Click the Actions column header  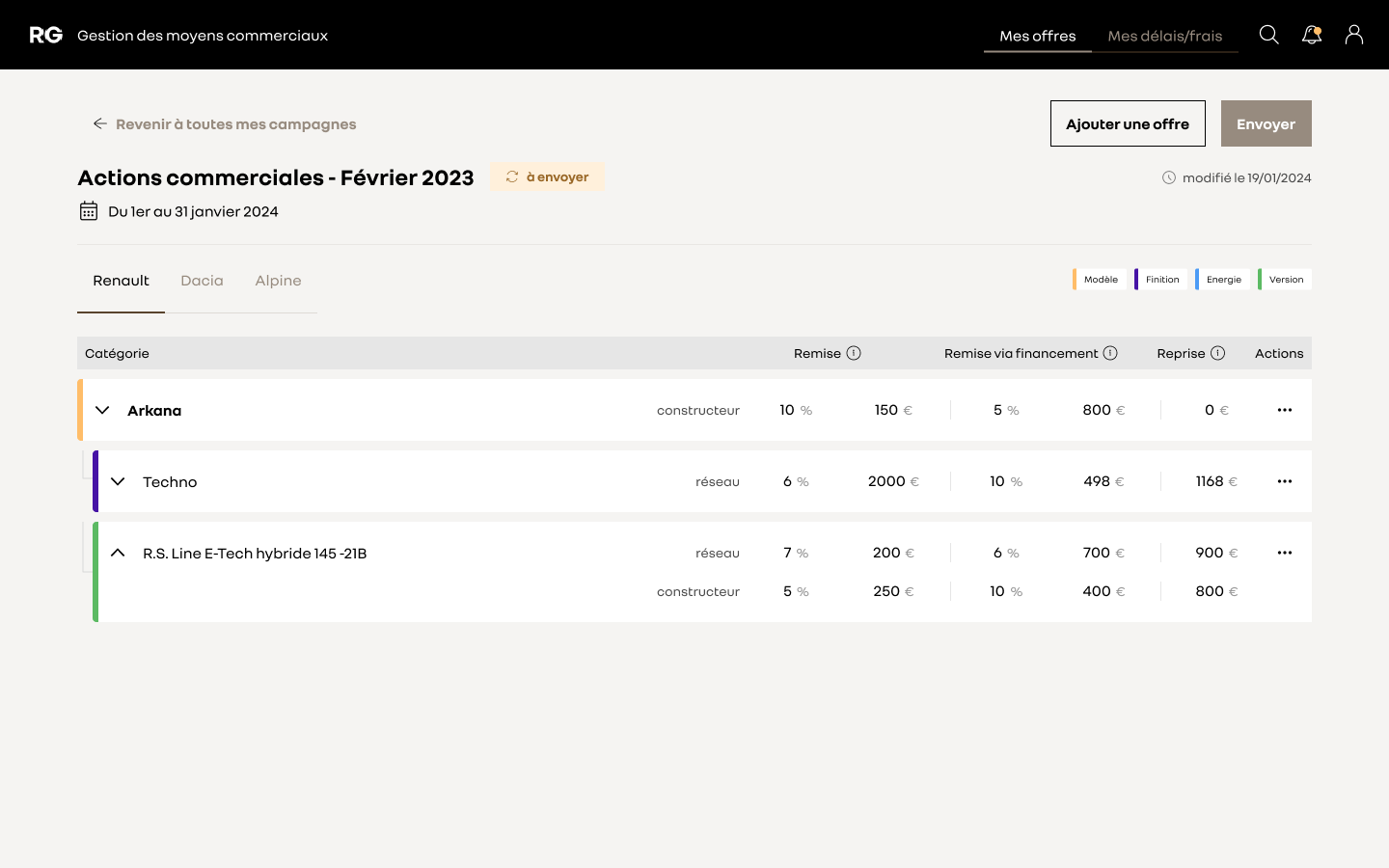tap(1279, 353)
